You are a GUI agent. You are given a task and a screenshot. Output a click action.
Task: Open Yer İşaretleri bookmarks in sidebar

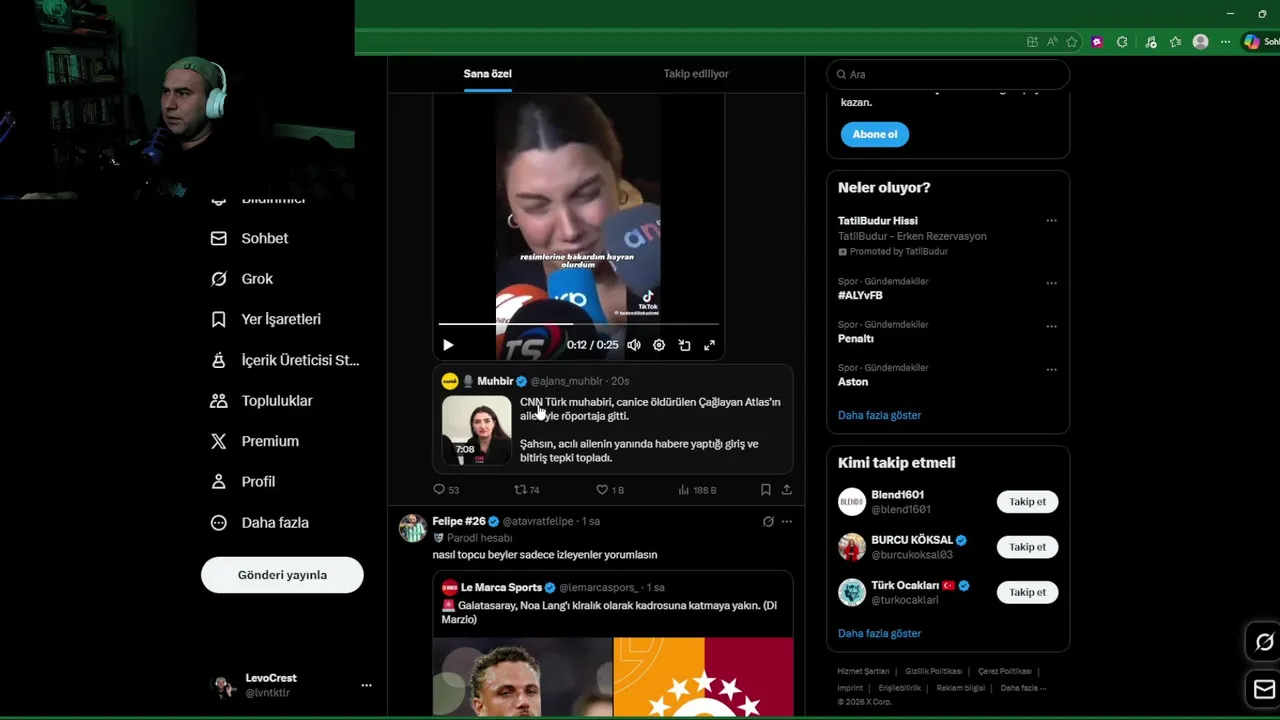pyautogui.click(x=266, y=319)
